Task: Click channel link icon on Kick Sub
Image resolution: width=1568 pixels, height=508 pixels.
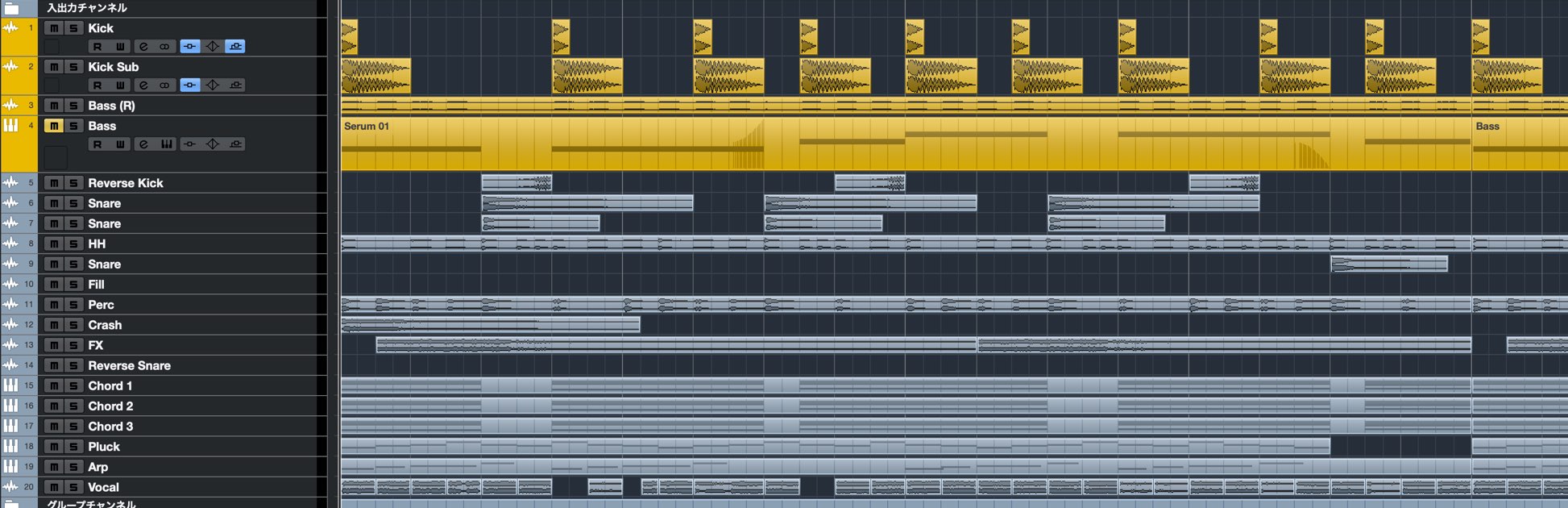Action: (164, 85)
